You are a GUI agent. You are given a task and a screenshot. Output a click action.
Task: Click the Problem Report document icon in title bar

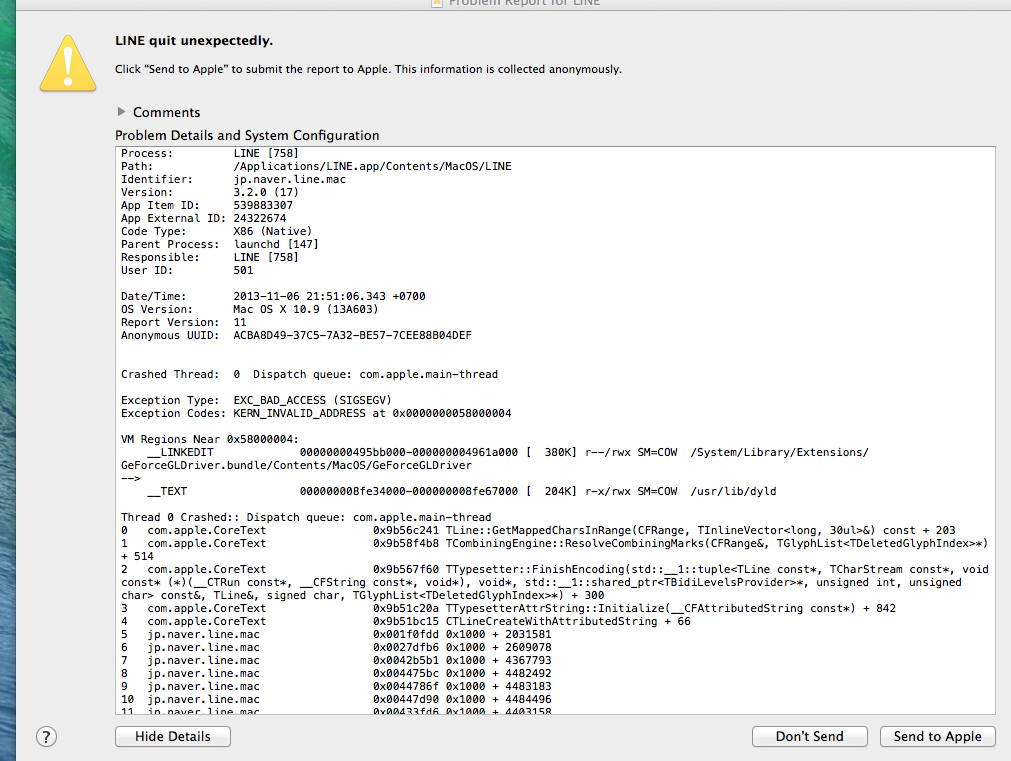point(437,3)
